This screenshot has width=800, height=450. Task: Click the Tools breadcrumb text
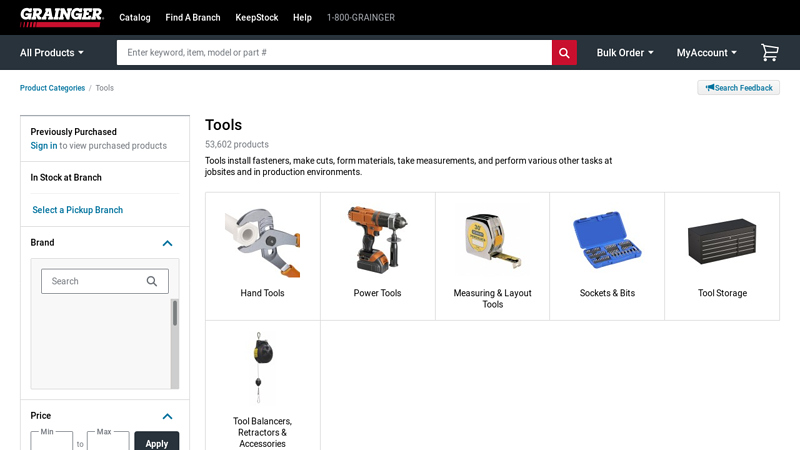coord(105,88)
